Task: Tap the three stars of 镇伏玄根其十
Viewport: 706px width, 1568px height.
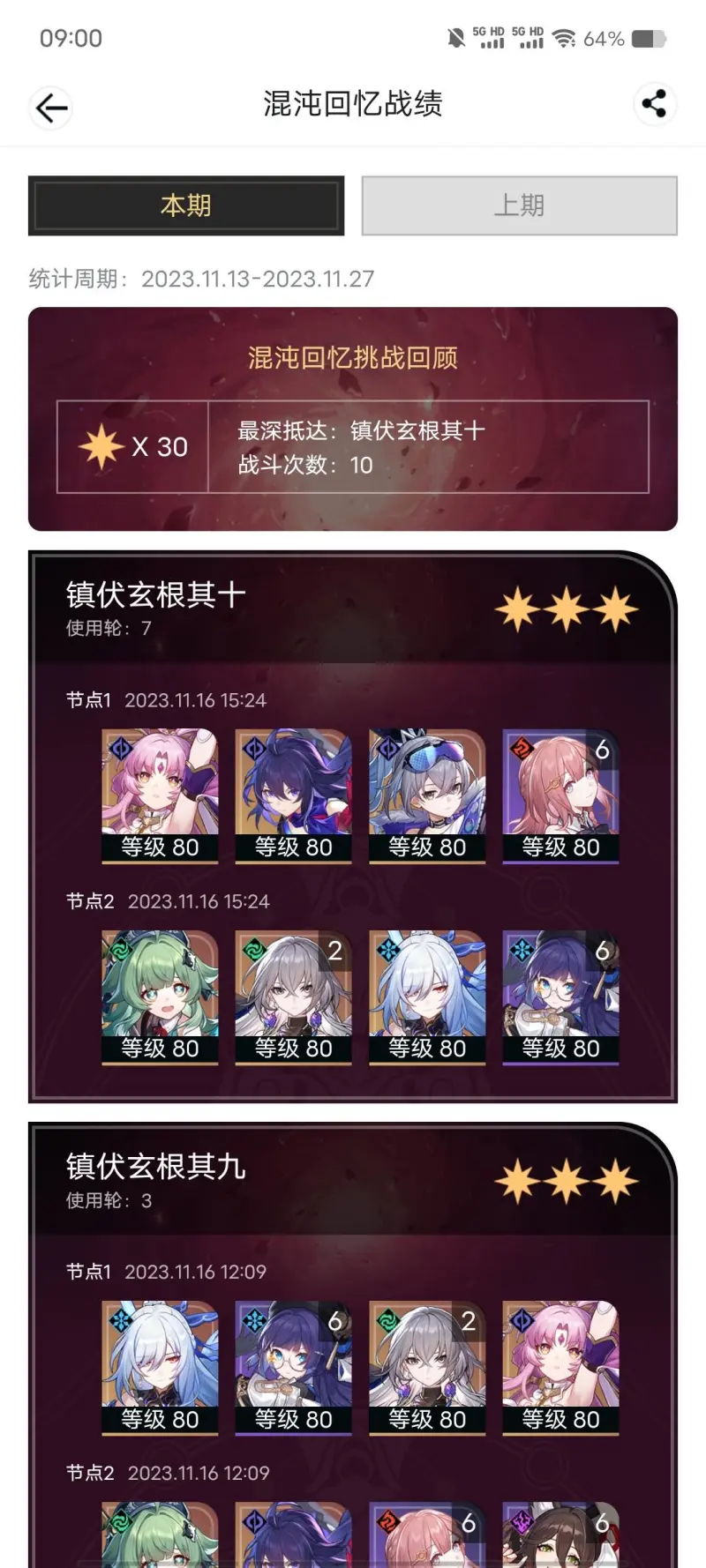Action: tap(567, 609)
